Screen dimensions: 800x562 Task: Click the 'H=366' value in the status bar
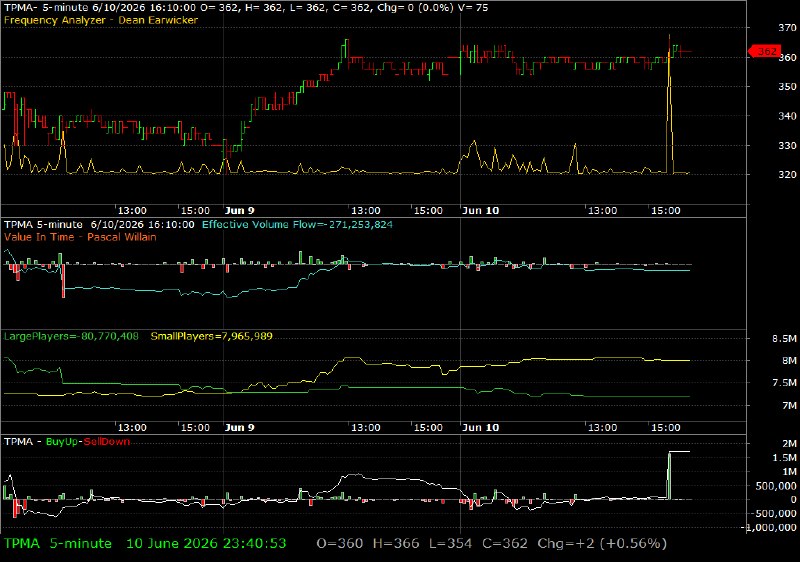(x=396, y=543)
